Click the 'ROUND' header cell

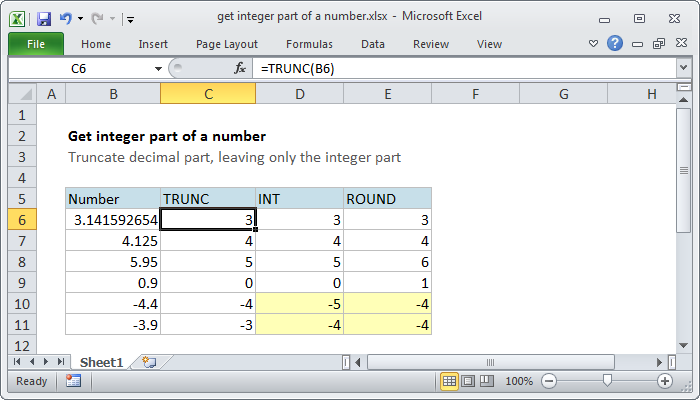tap(388, 199)
